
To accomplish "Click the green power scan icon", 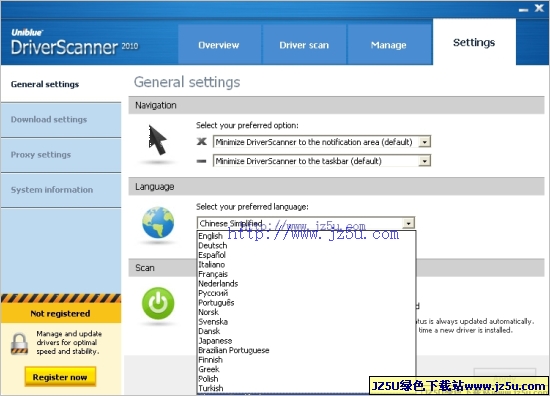I will (x=158, y=303).
